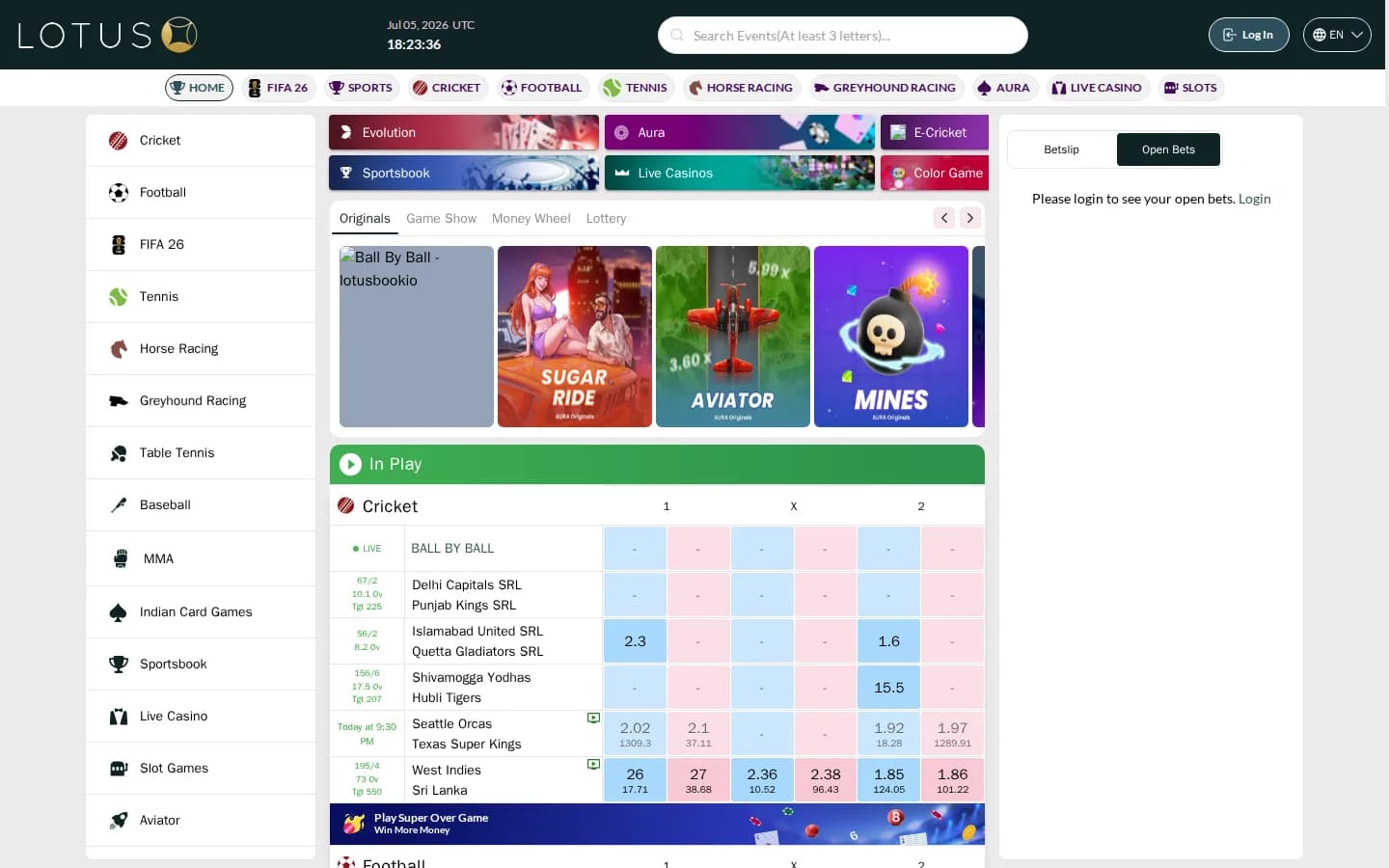Click the search magnifier icon
This screenshot has width=1389, height=868.
point(677,35)
